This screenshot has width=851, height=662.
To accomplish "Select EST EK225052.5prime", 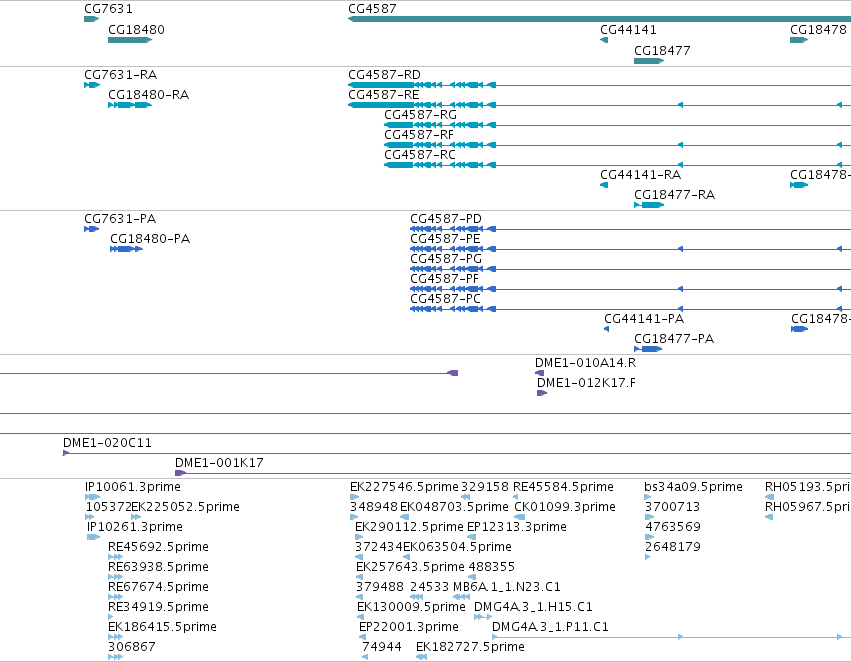I will [x=186, y=507].
